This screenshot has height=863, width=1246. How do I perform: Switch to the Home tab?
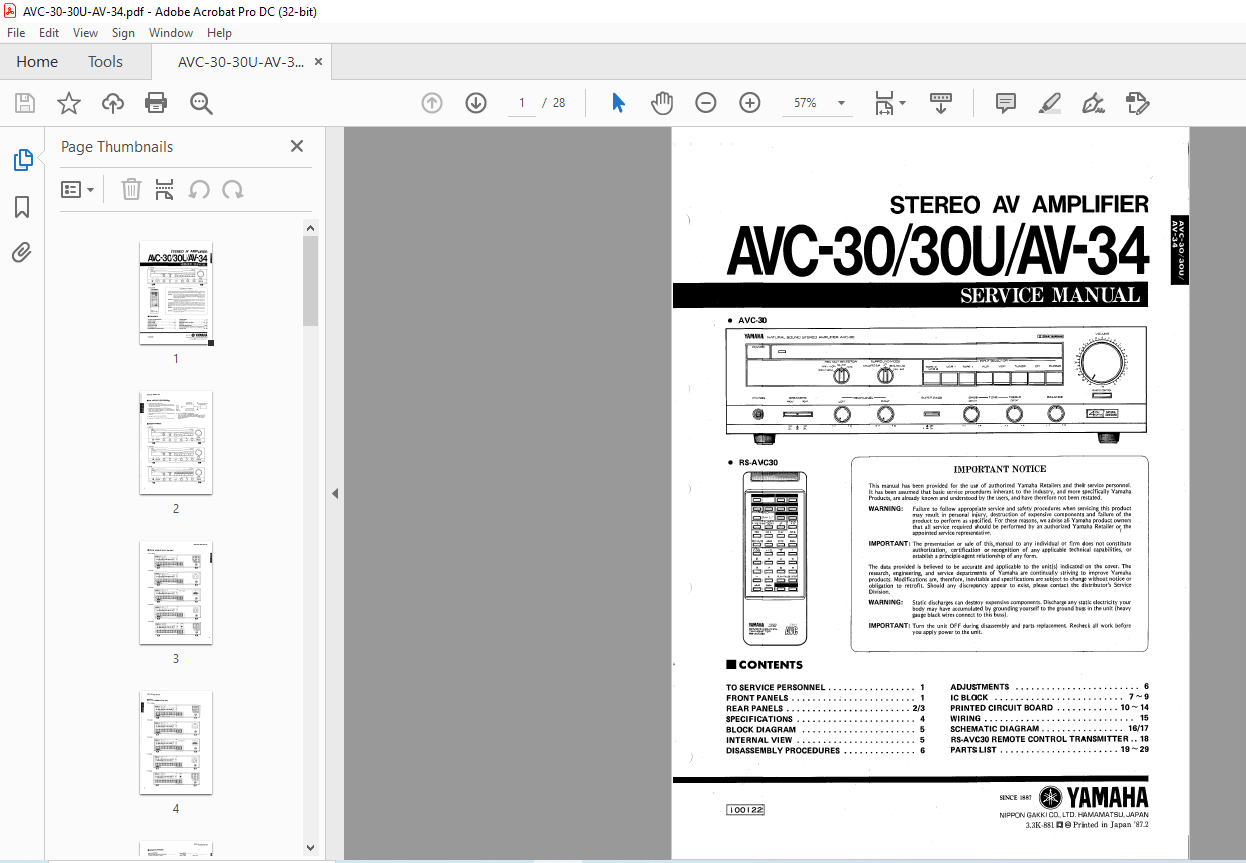click(37, 62)
